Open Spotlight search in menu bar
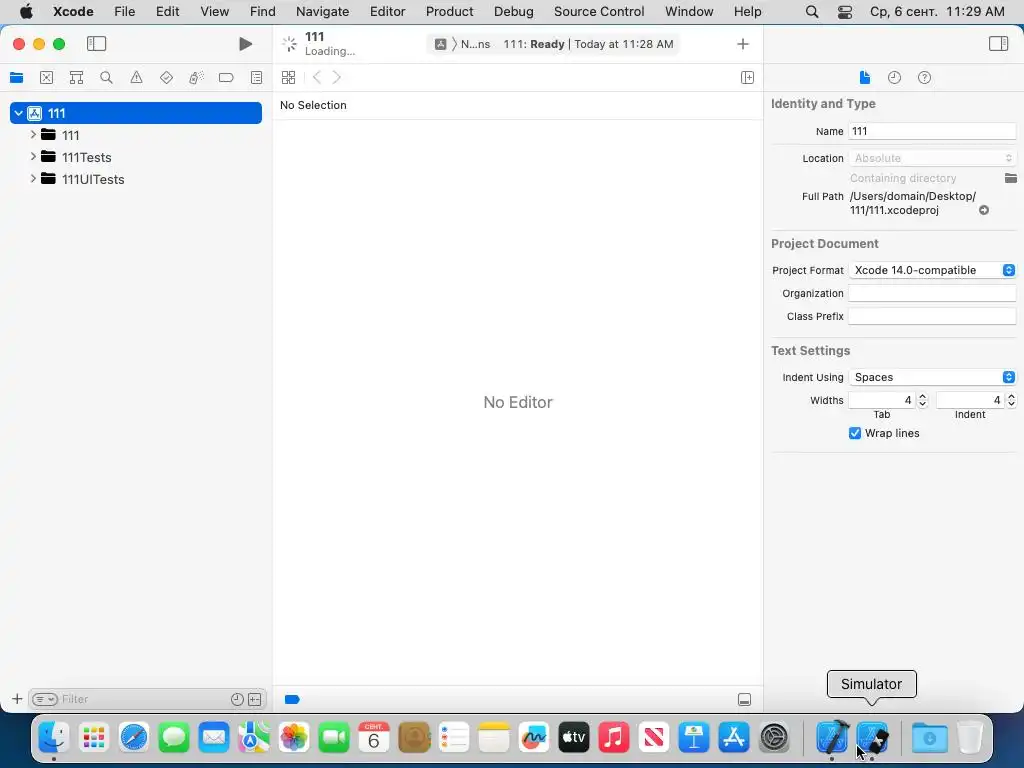Viewport: 1024px width, 768px height. [812, 11]
